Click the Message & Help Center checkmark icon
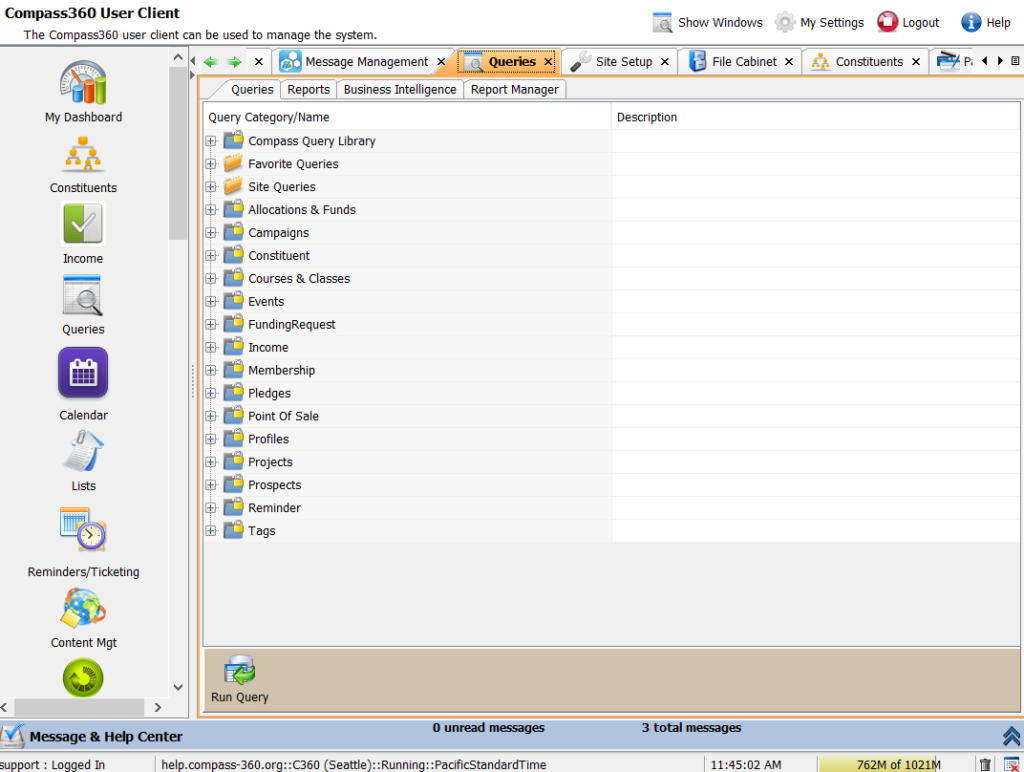Screen dimensions: 1024x772 tap(12, 736)
